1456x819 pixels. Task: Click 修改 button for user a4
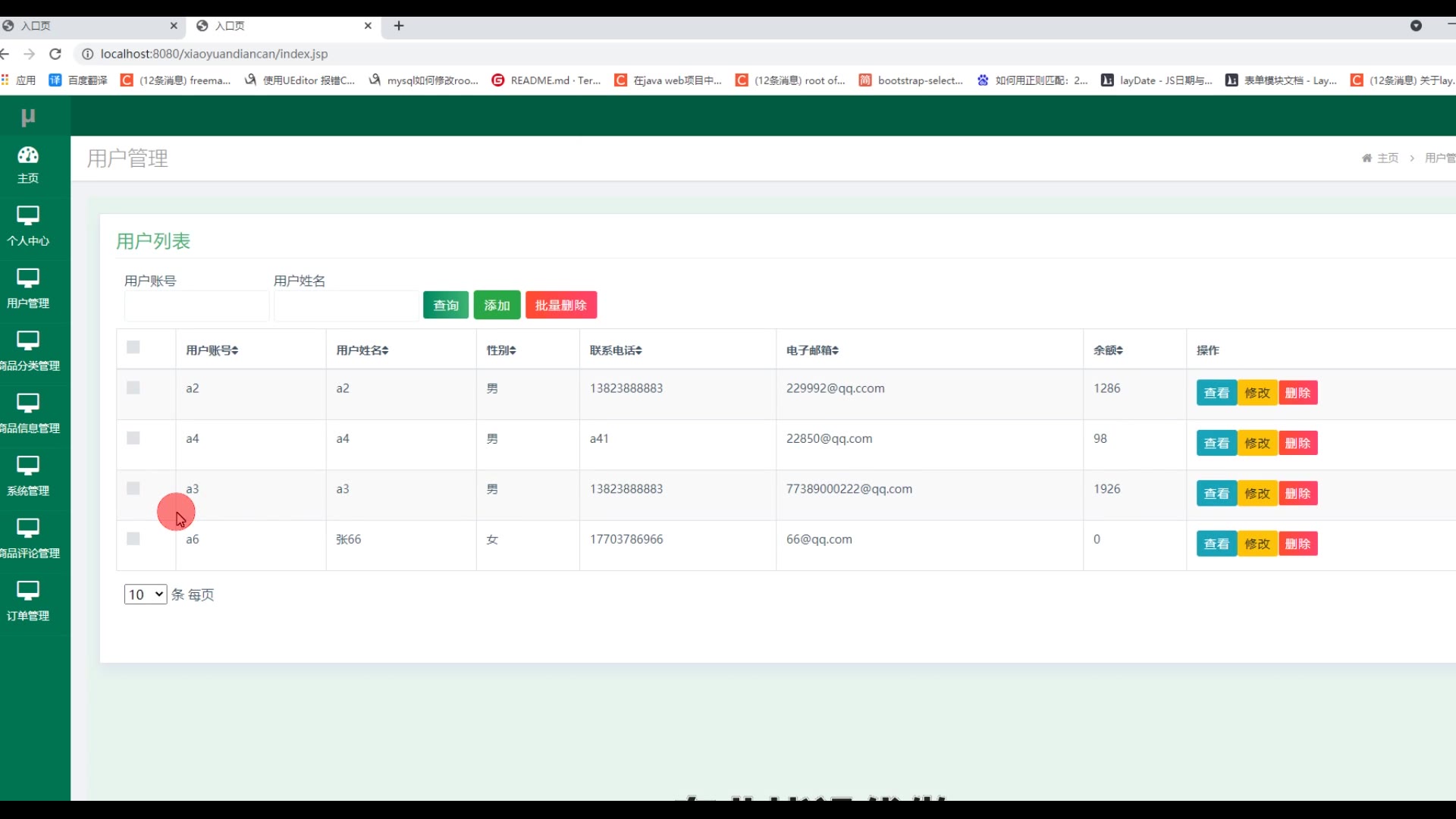pos(1257,444)
